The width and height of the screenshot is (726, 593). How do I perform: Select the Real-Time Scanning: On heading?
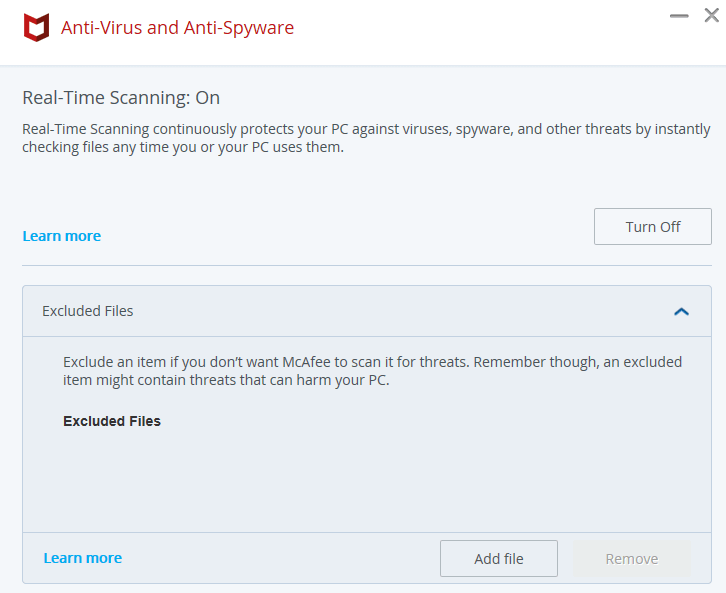(121, 98)
